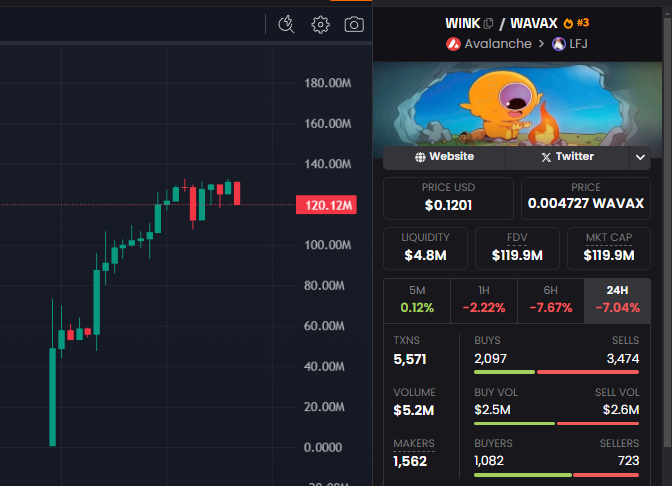Click the 180.00M price axis label
672x486 pixels.
pos(327,83)
